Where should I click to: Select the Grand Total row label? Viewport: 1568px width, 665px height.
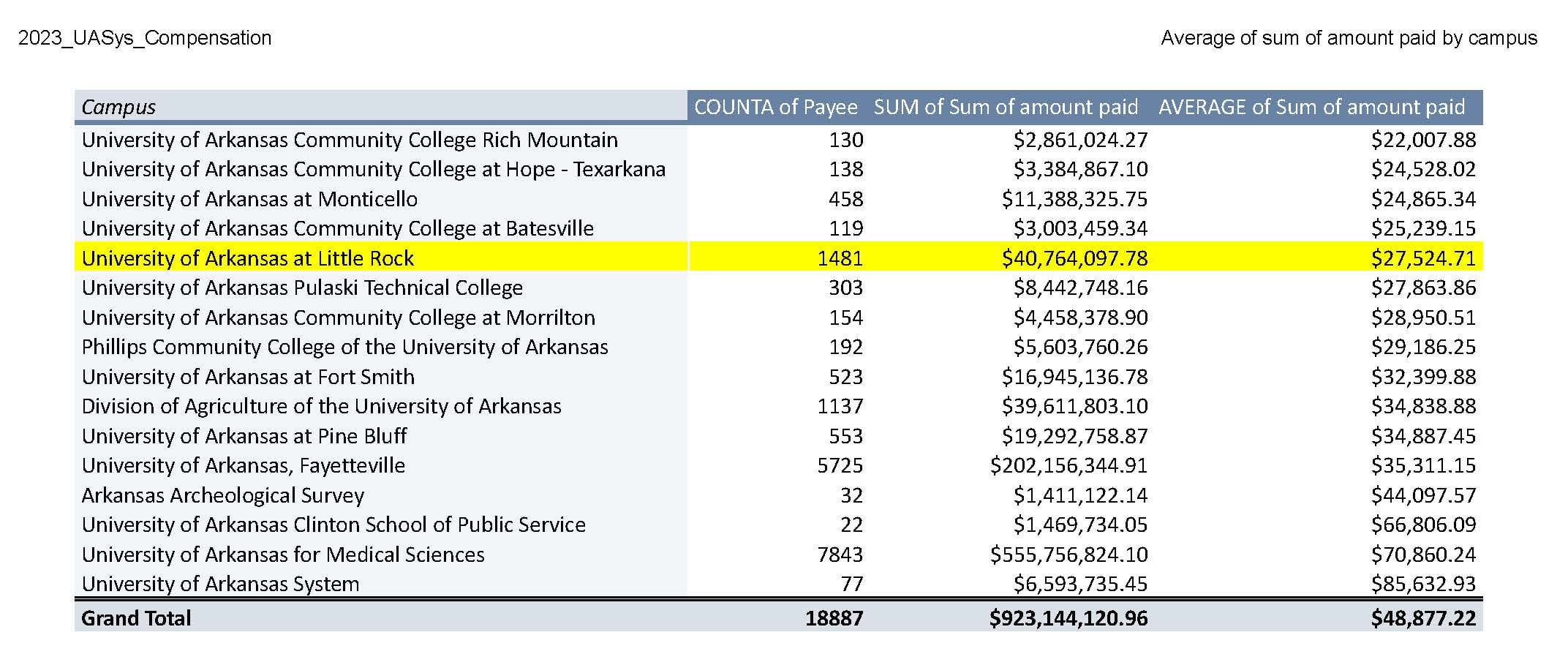(x=136, y=618)
